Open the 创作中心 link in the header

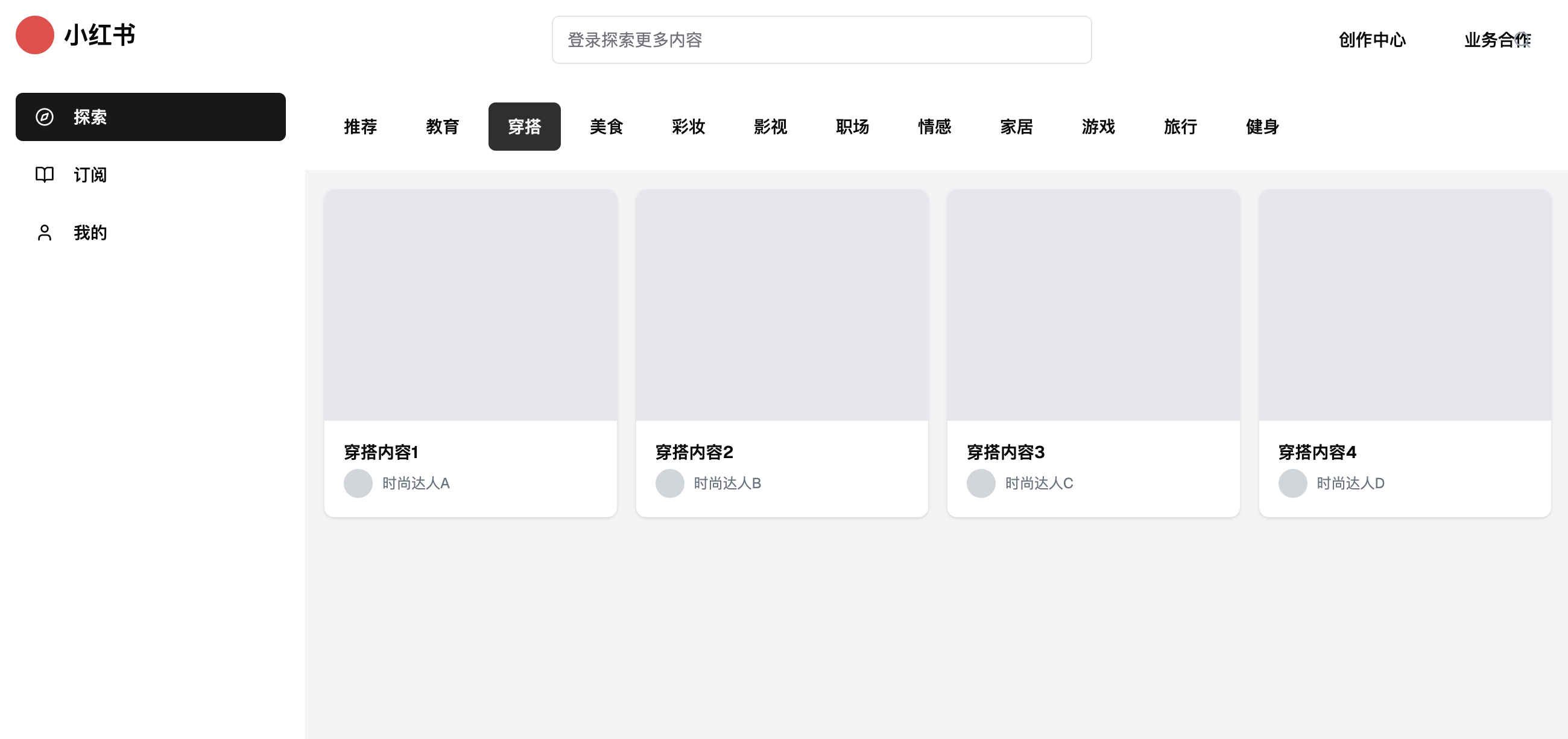coord(1372,40)
